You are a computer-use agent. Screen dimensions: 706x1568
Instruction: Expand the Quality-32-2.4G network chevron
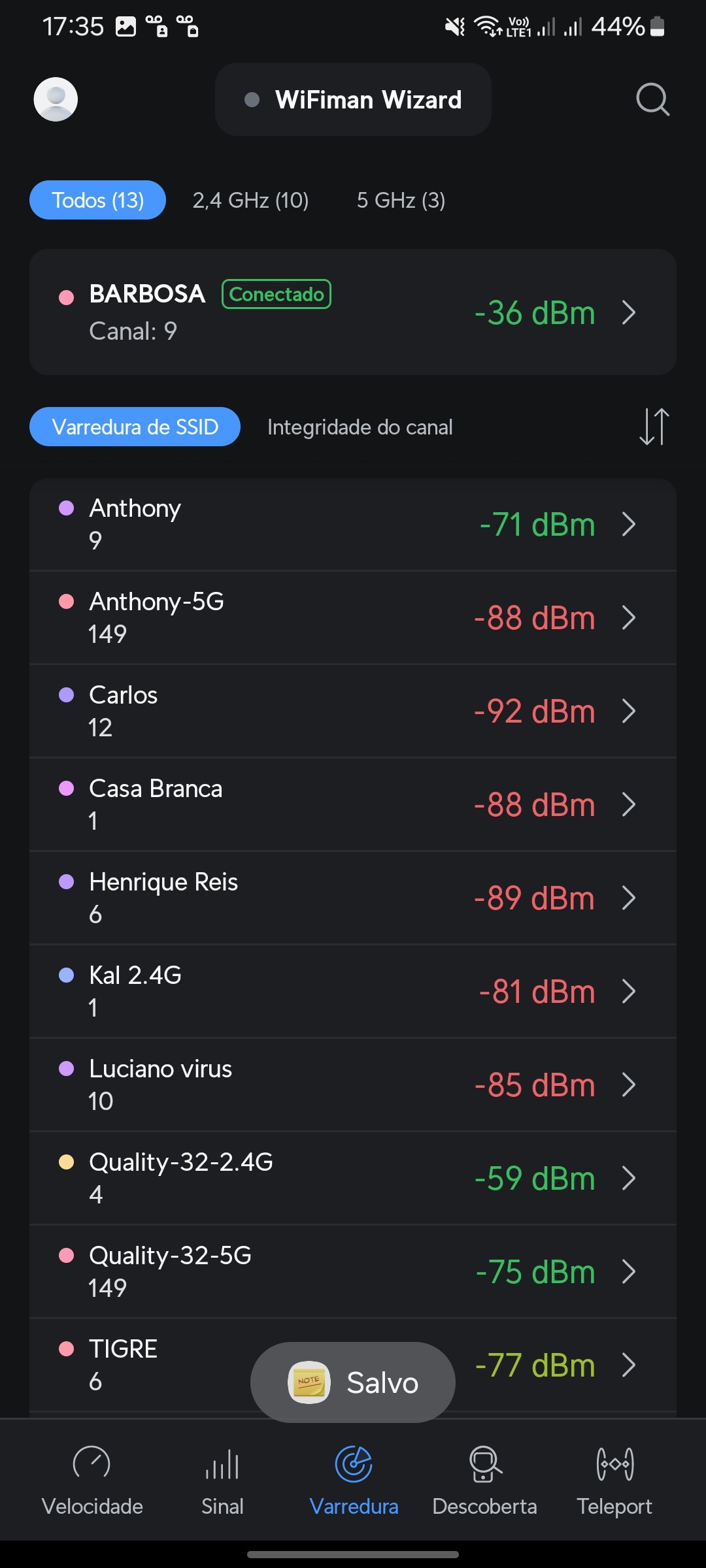(629, 1179)
